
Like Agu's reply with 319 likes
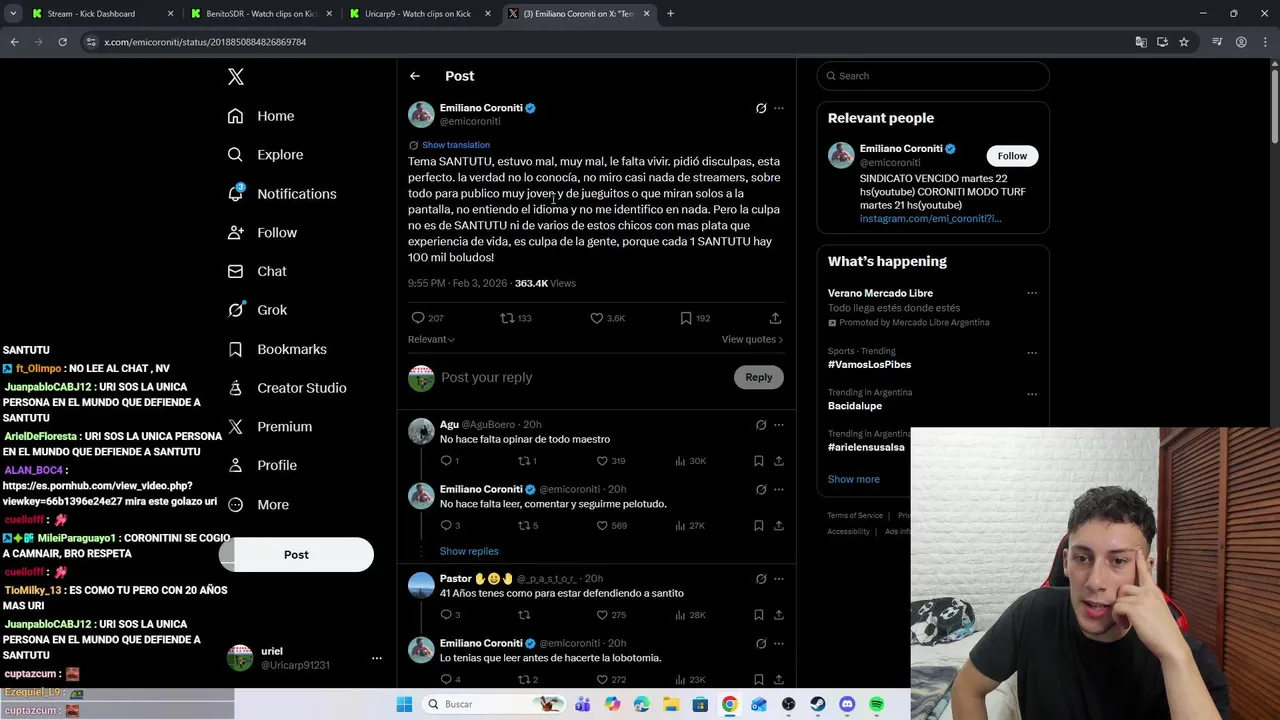tap(602, 461)
